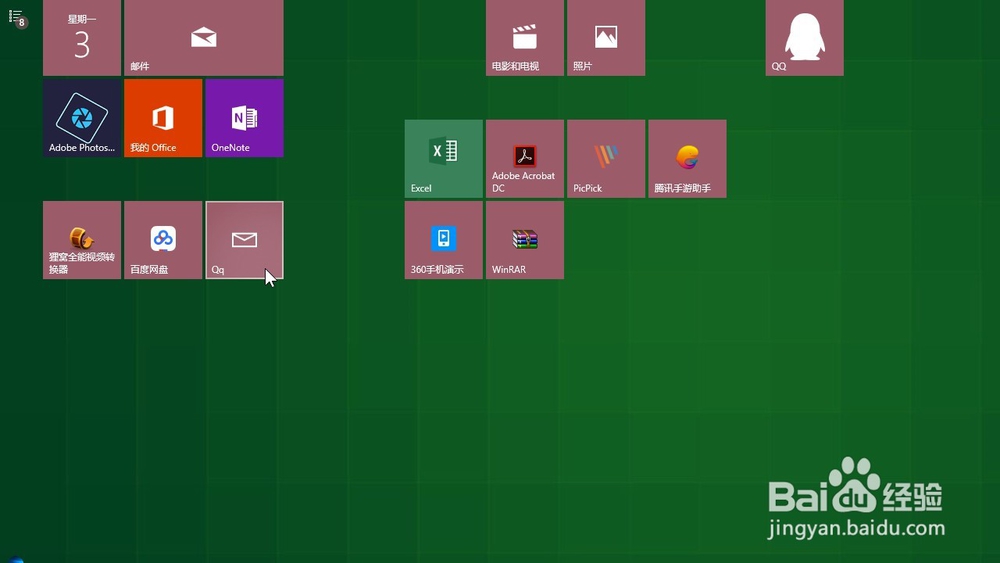This screenshot has height=563, width=1000.
Task: Launch the 照片 photos tile
Action: click(x=606, y=38)
